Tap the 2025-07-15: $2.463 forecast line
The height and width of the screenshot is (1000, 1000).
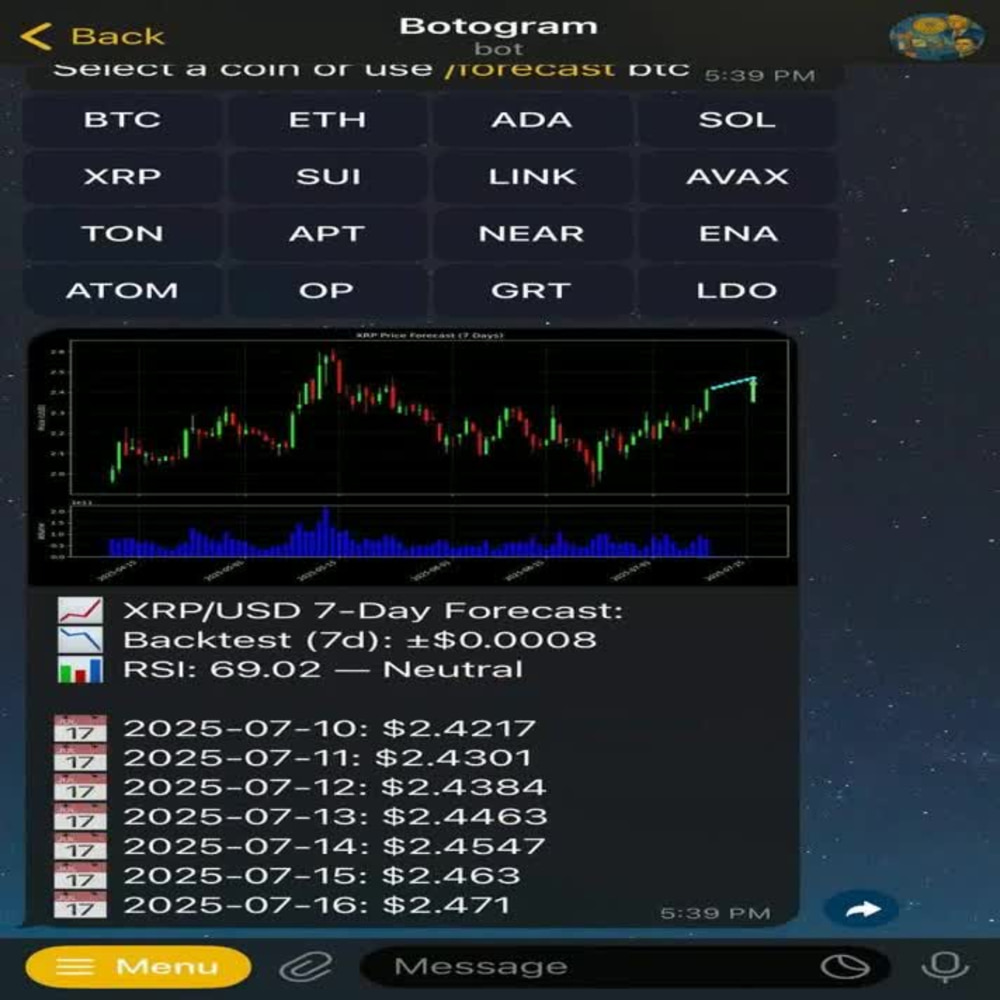tap(321, 876)
